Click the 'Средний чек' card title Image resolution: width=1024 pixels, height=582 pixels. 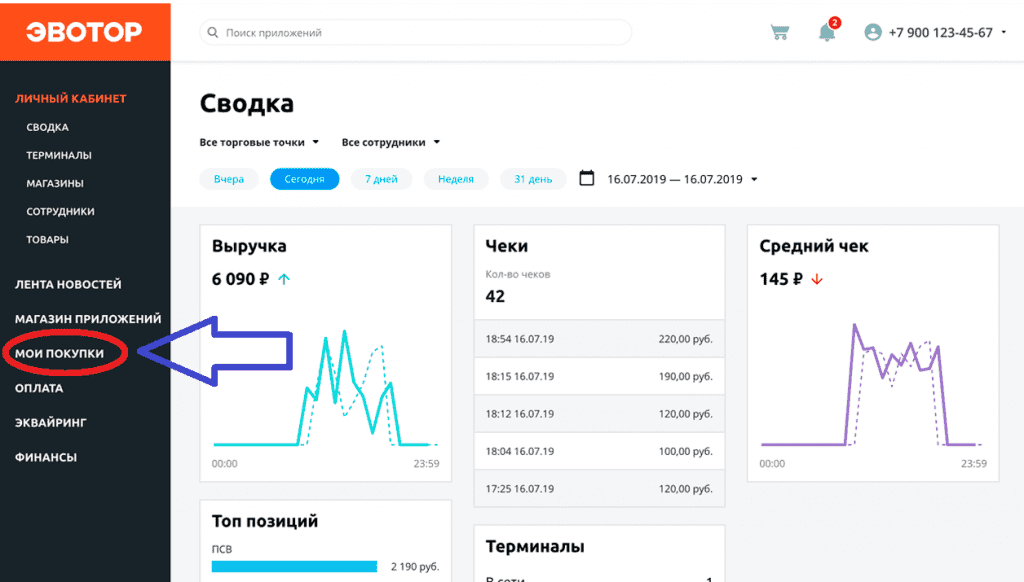[814, 246]
